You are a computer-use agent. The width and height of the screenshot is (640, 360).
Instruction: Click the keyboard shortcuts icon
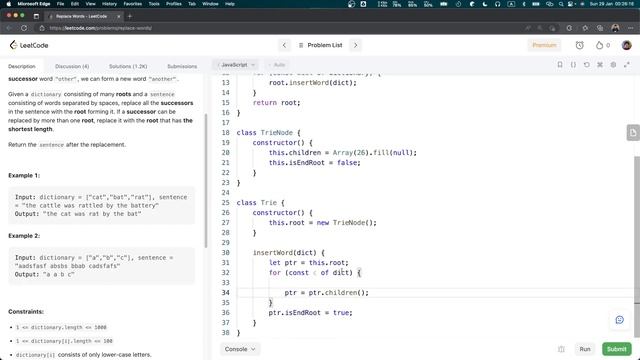point(600,65)
